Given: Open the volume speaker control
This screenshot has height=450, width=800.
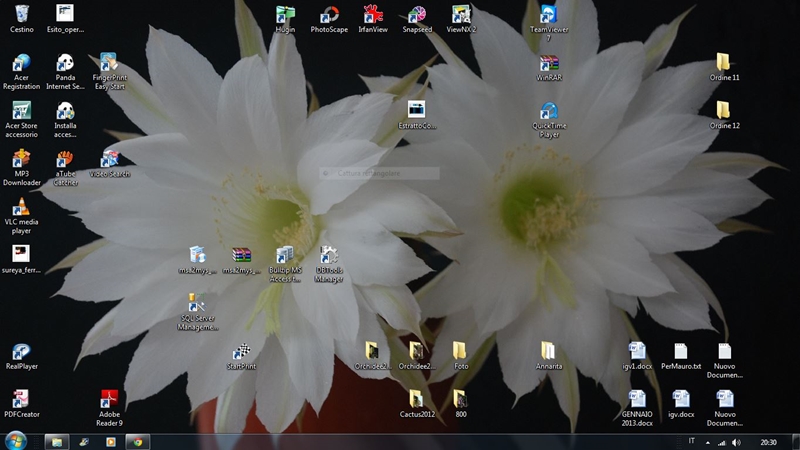Looking at the screenshot, I should pos(736,442).
